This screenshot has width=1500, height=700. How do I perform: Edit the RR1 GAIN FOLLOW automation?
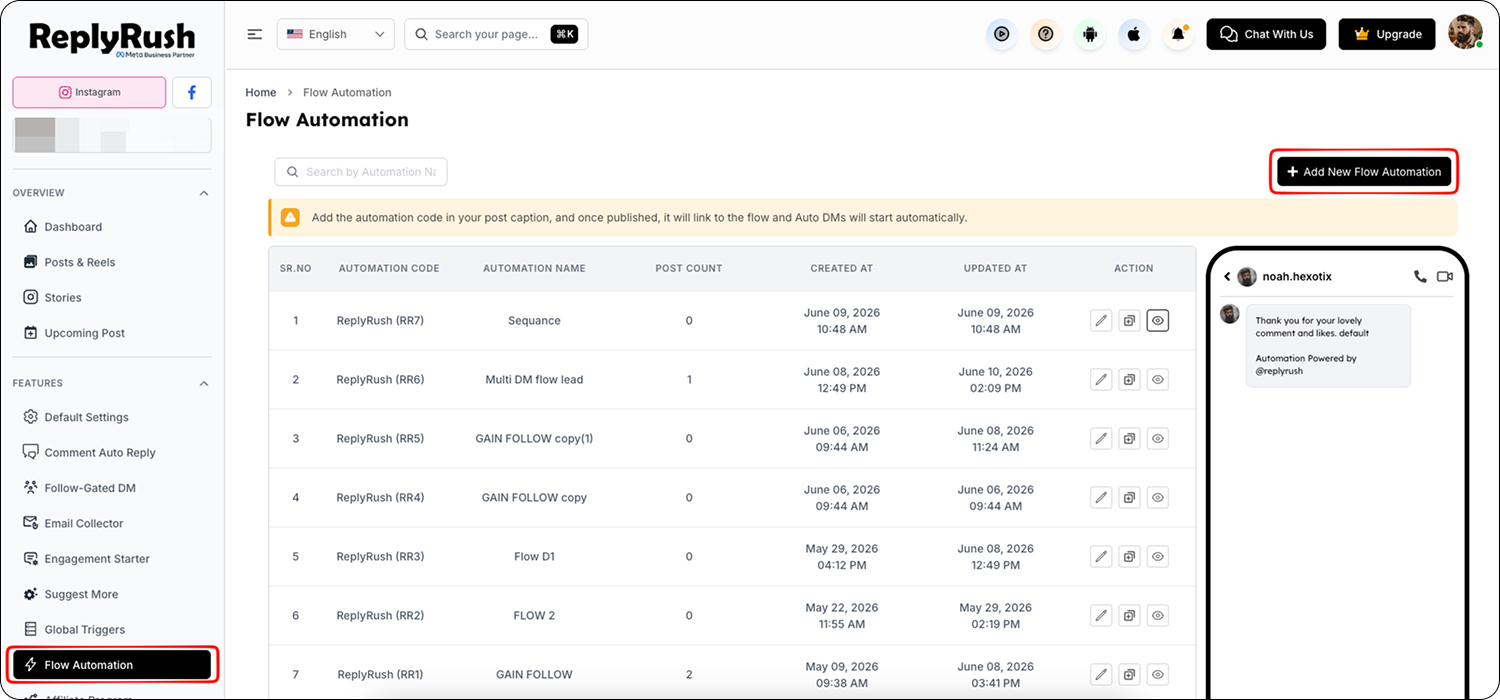[1101, 674]
